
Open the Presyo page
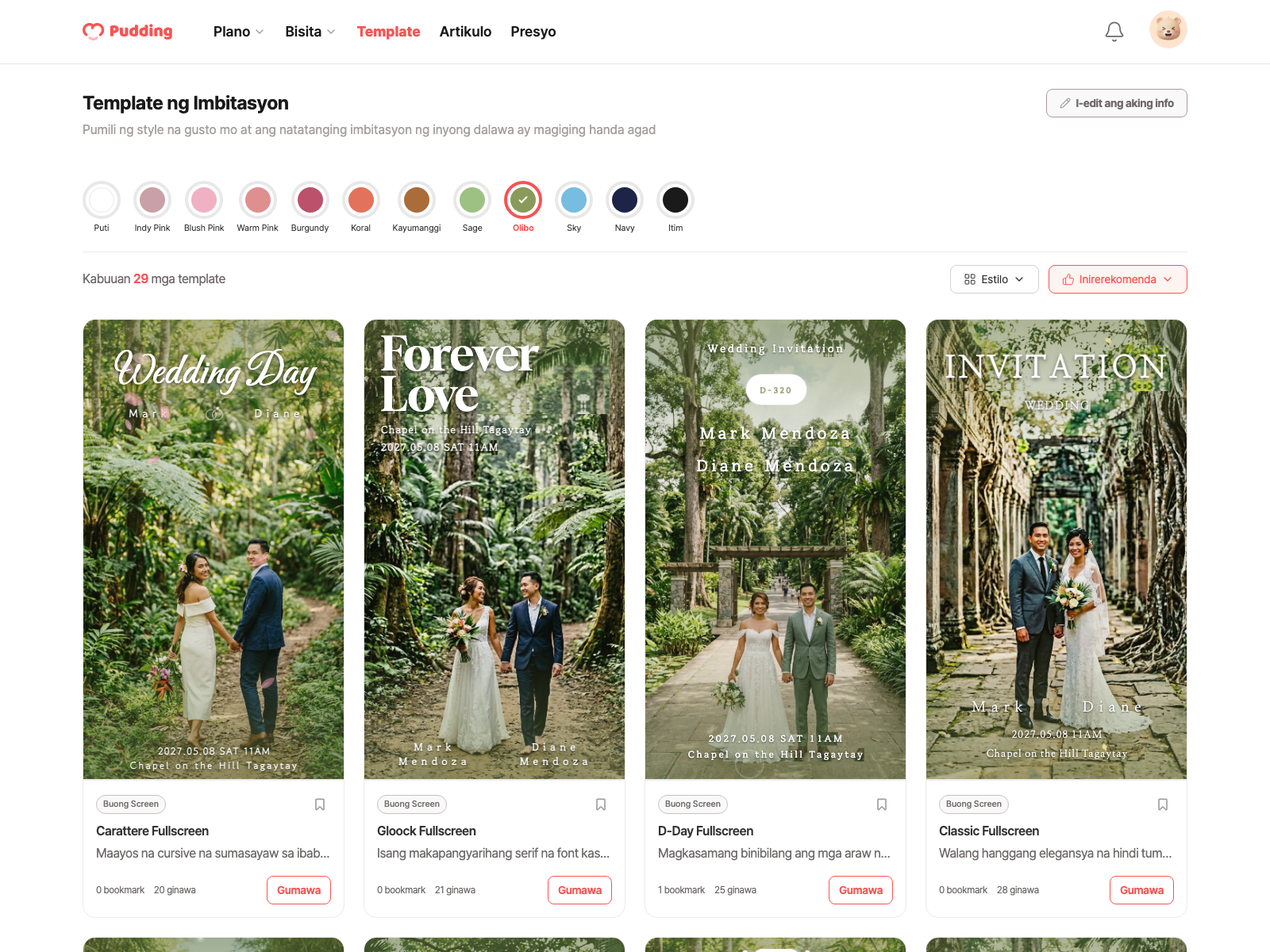[533, 32]
